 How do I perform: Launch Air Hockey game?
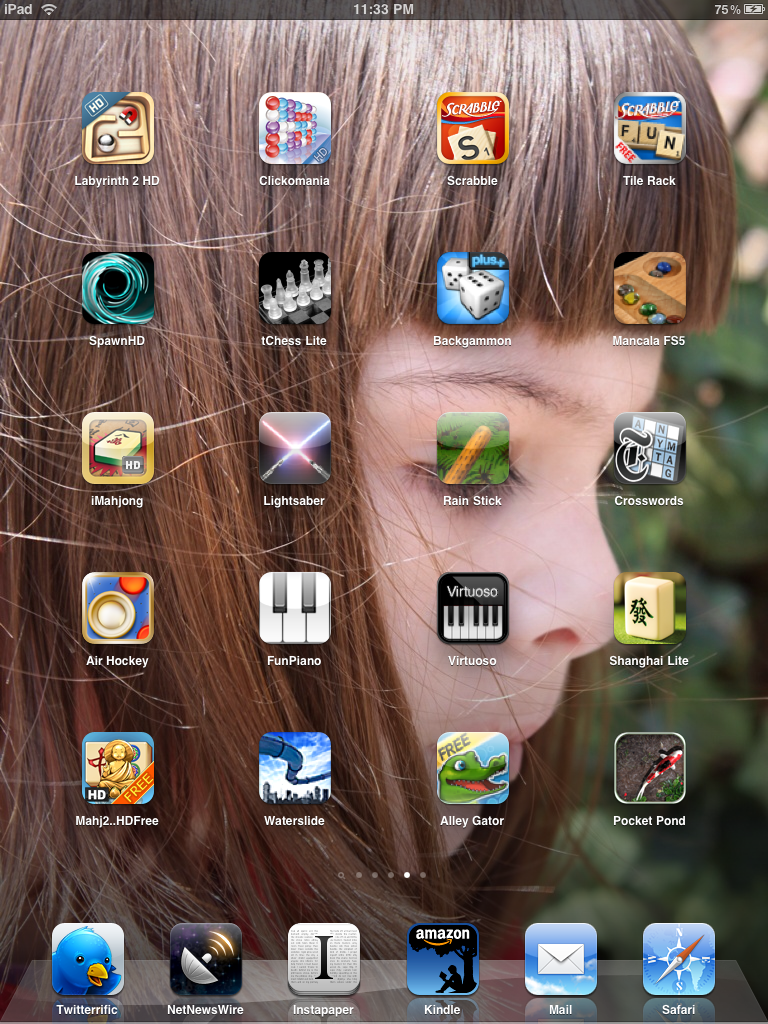click(117, 608)
